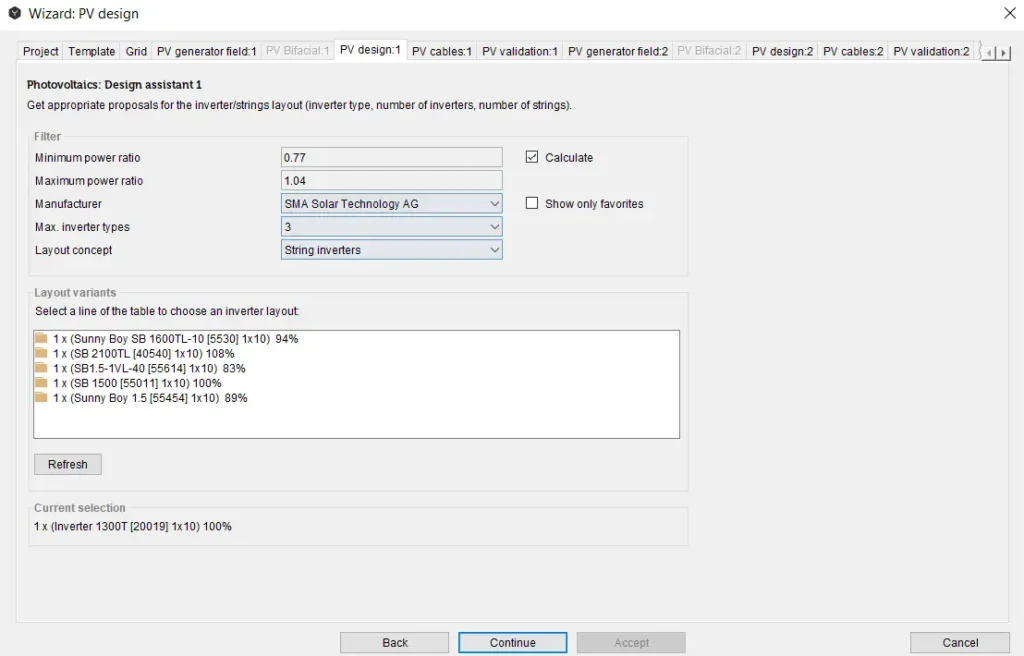Go to the Grid tab
Image resolution: width=1024 pixels, height=656 pixels.
tap(136, 51)
